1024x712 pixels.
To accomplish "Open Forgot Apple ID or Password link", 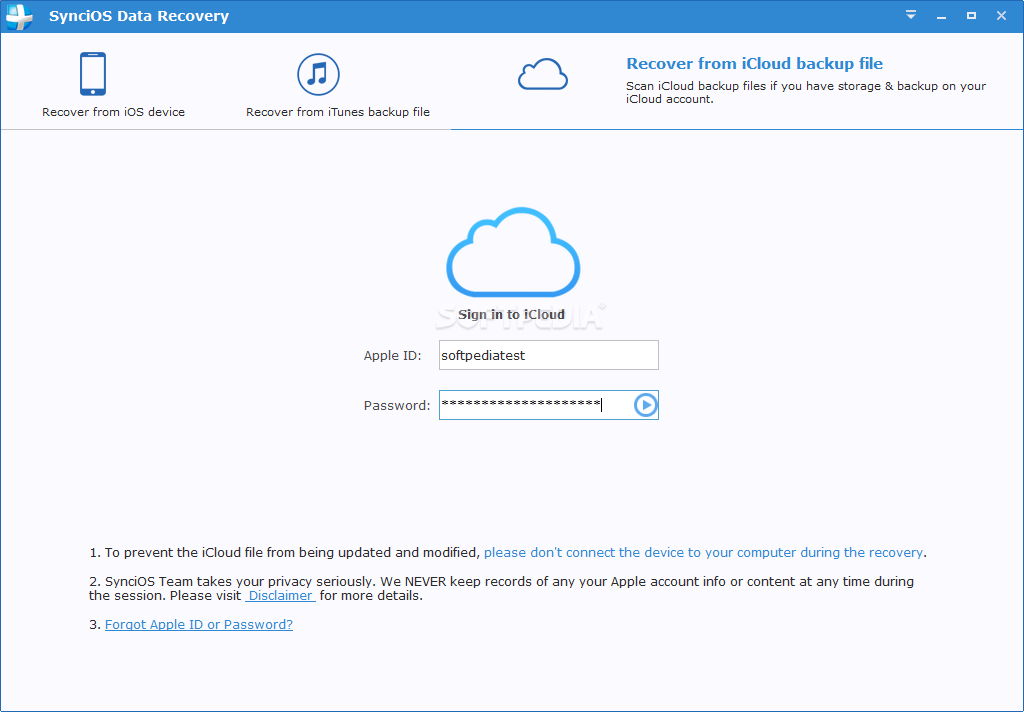I will (x=199, y=624).
